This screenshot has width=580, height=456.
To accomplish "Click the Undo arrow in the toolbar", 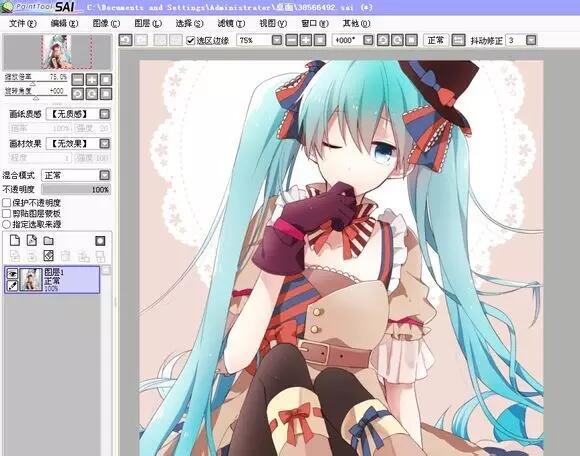I will 125,40.
